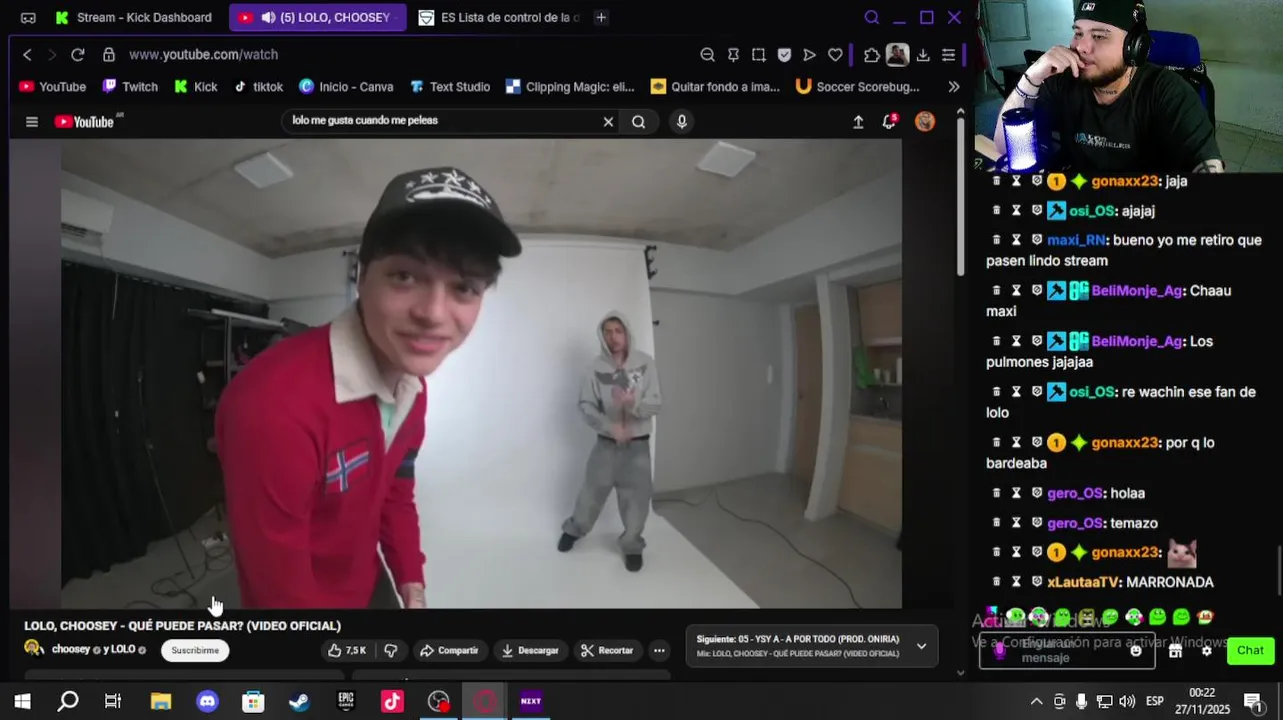Open Steam from the taskbar
This screenshot has height=720, width=1283.
tap(299, 701)
